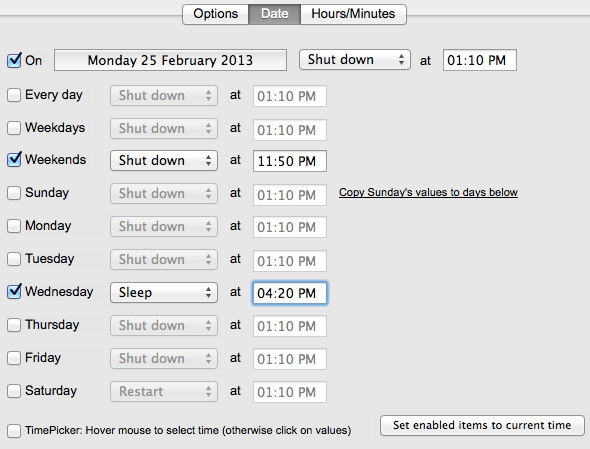Open the Hours/Minutes tab
The width and height of the screenshot is (590, 449).
tap(353, 14)
